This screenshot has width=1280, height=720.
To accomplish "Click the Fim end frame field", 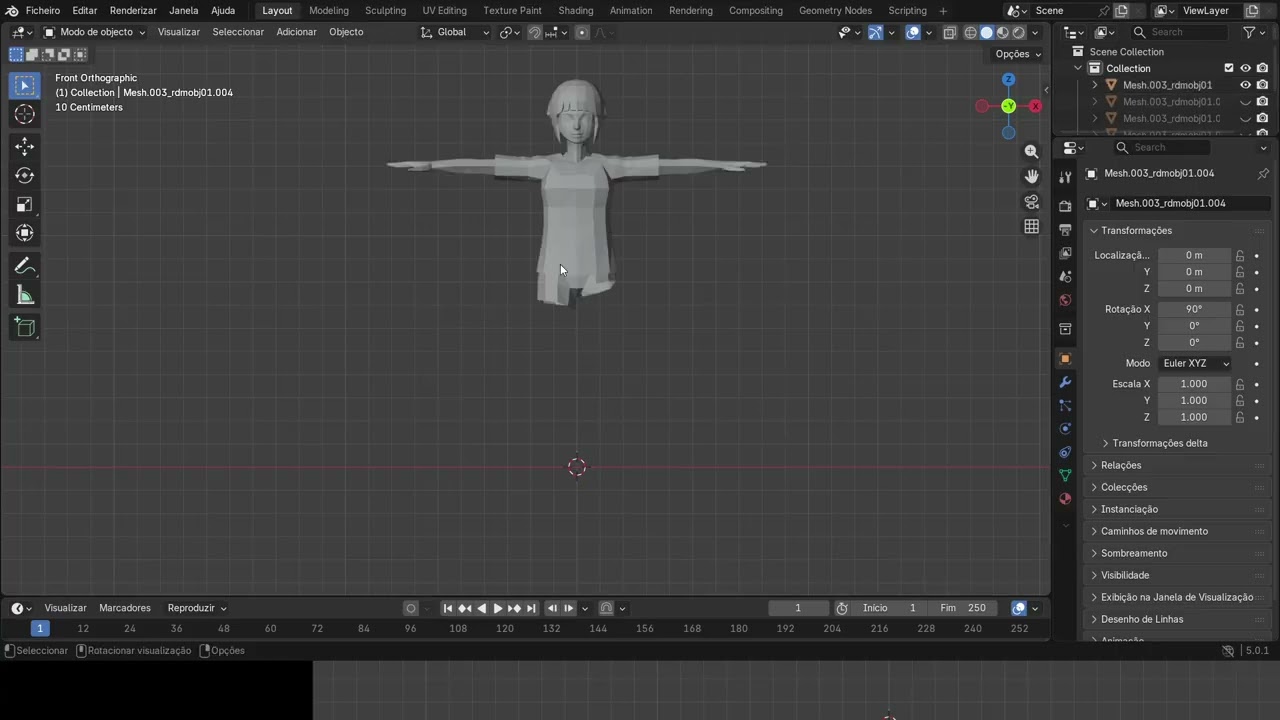I will click(964, 608).
